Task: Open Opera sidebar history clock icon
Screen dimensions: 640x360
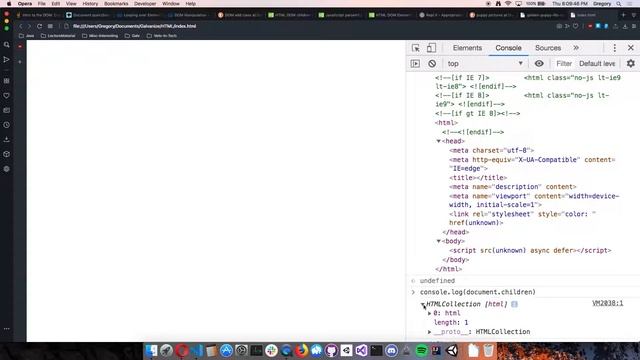Action: (7, 125)
